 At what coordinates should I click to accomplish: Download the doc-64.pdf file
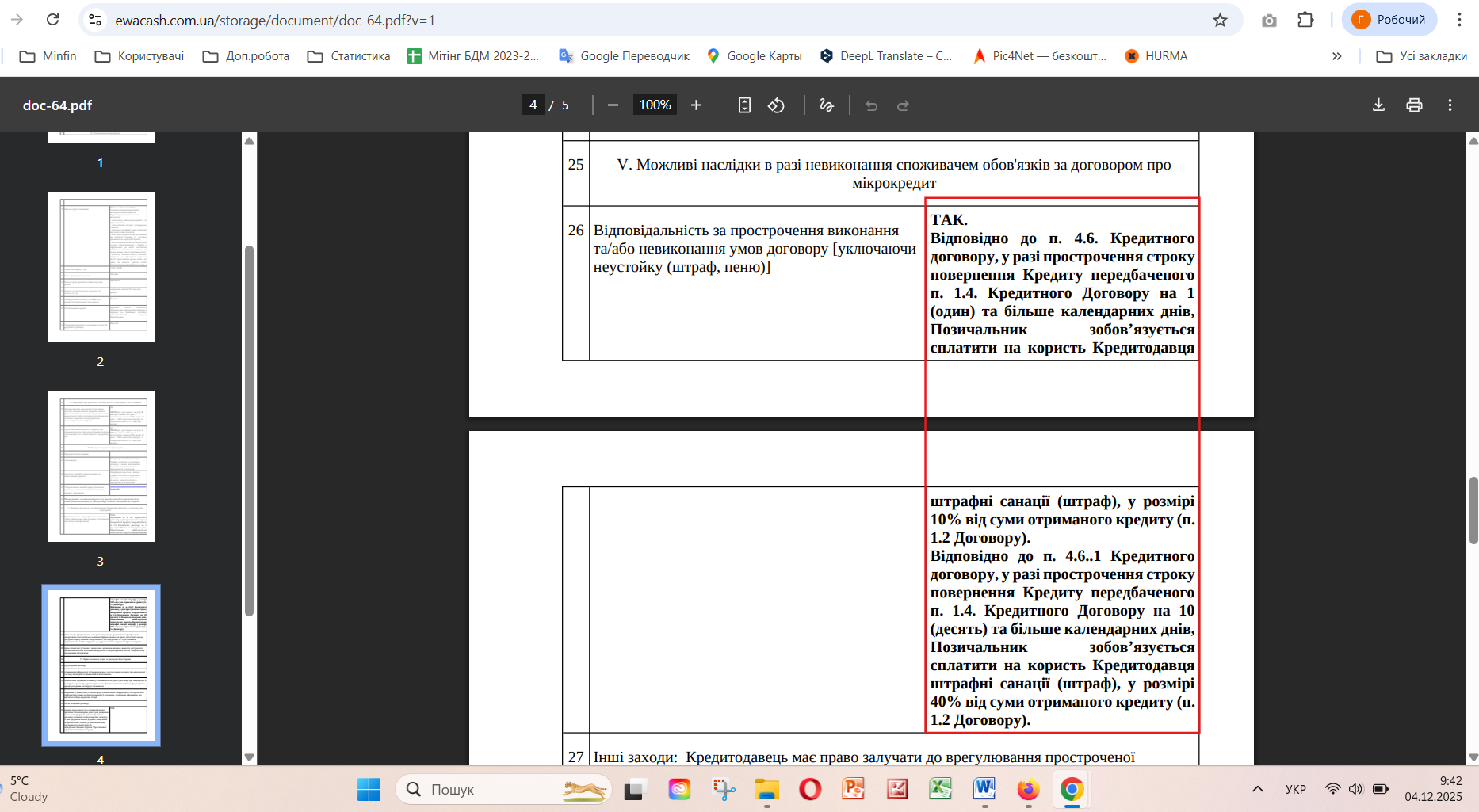pyautogui.click(x=1378, y=105)
